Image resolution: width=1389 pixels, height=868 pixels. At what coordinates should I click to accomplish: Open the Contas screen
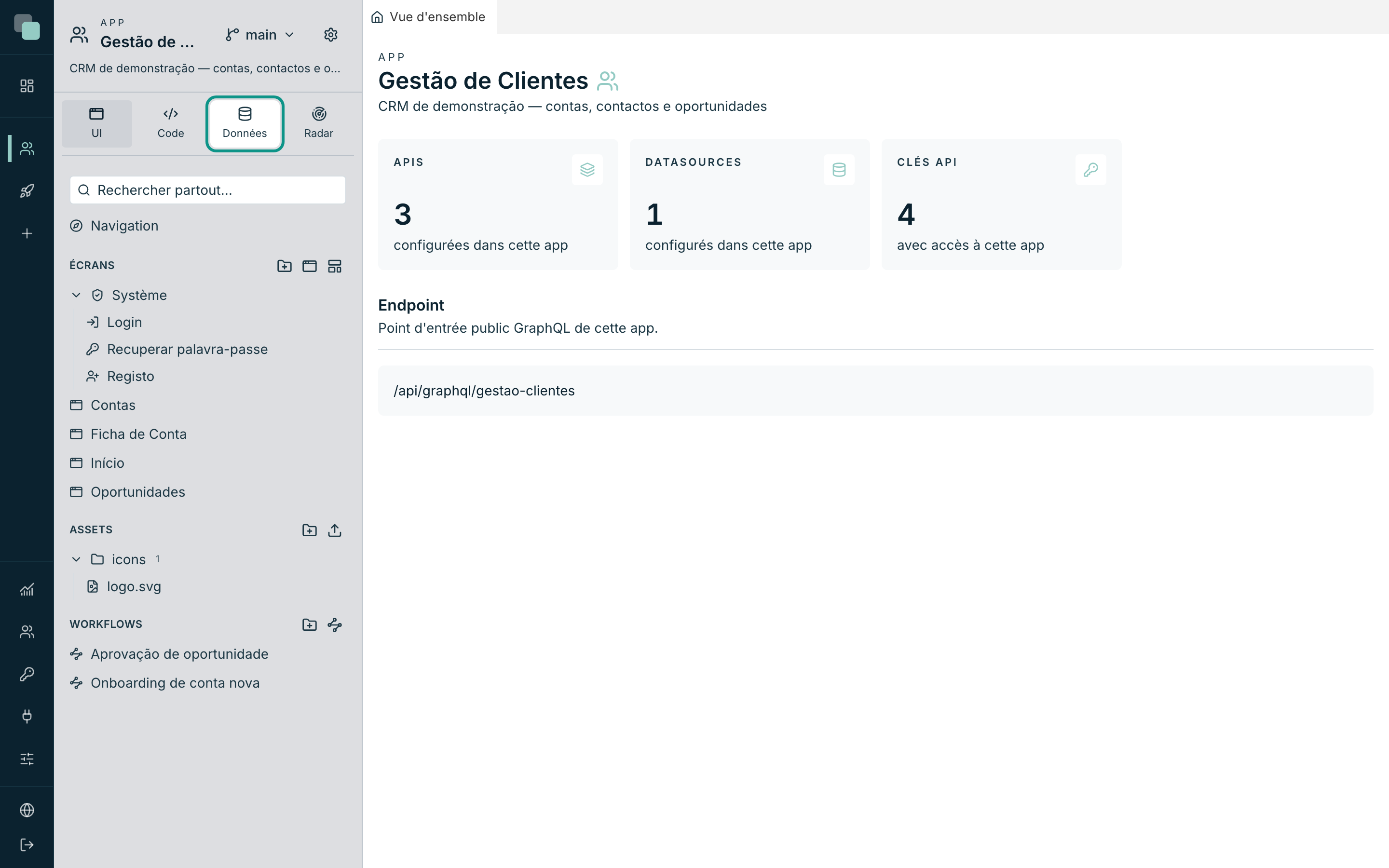[208, 405]
